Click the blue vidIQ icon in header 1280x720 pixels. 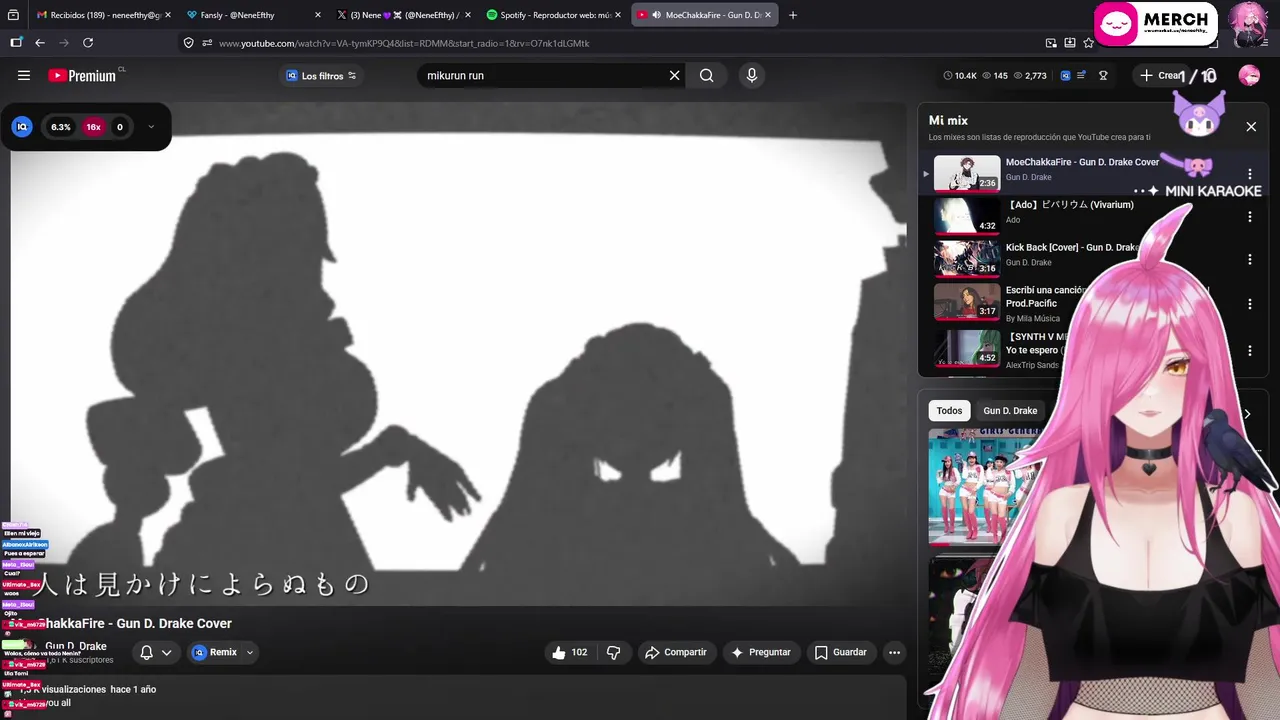click(1065, 75)
